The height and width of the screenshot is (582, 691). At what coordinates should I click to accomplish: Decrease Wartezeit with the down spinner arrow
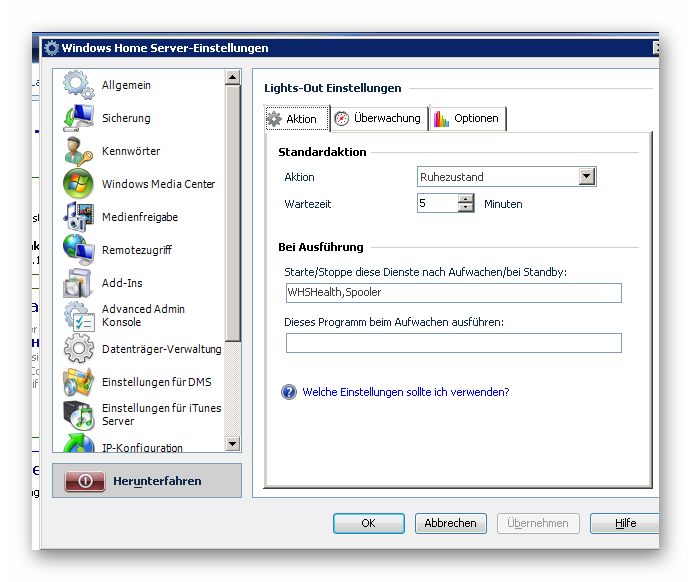[x=465, y=208]
